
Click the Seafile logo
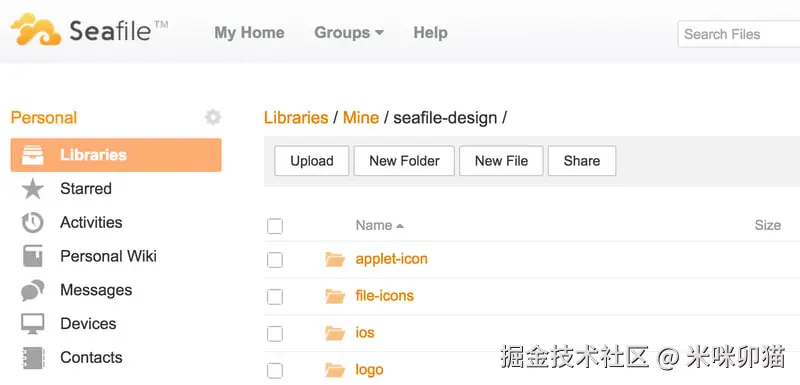point(89,30)
